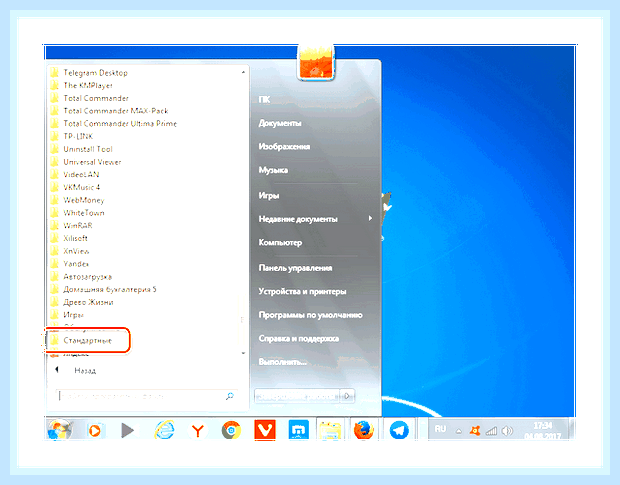Open Maxthon browser taskbar icon
Screen dimensions: 620x485
pos(299,430)
